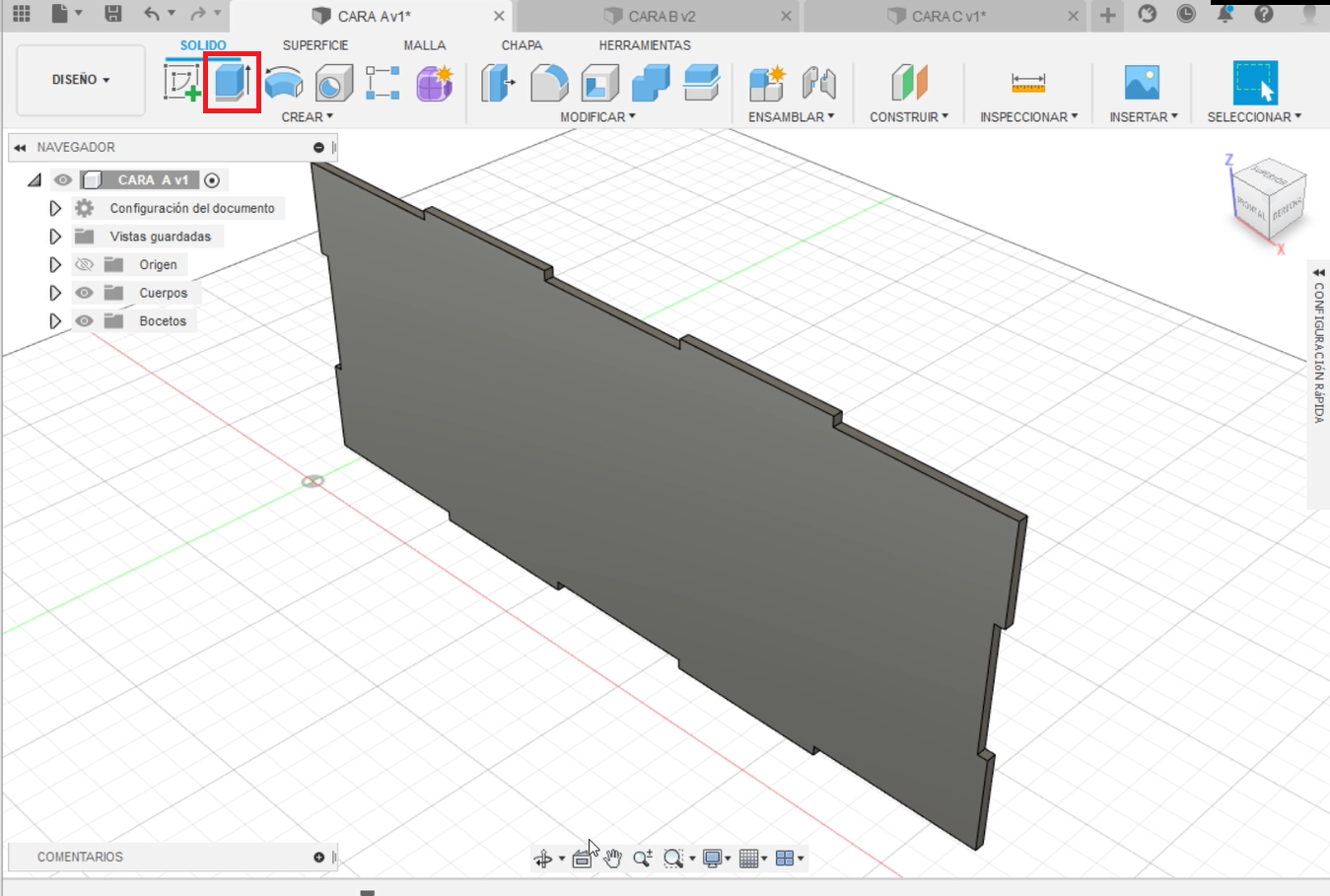Show the Origen folder in the browser
The width and height of the screenshot is (1330, 896).
click(x=84, y=264)
